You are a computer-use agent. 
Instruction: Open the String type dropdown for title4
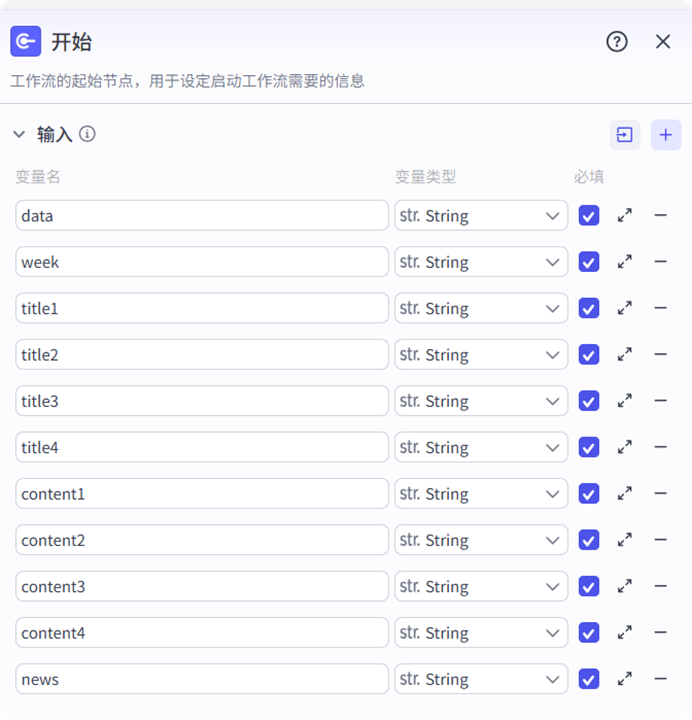(x=481, y=448)
